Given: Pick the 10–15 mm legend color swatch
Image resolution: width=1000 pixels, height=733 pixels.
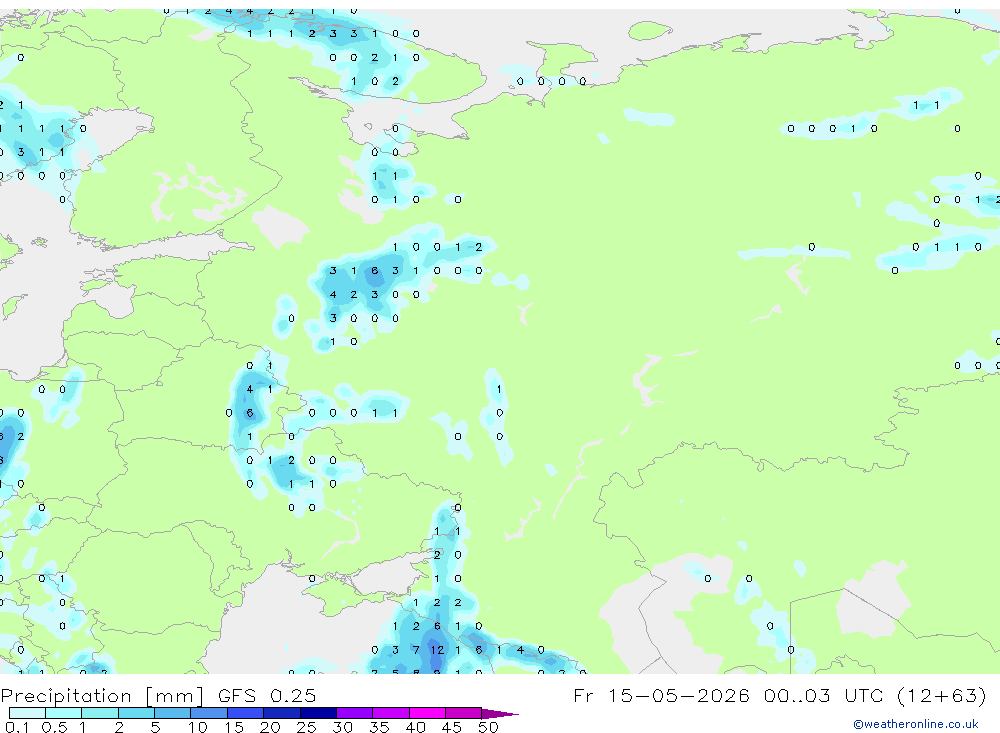Looking at the screenshot, I should pos(209,713).
